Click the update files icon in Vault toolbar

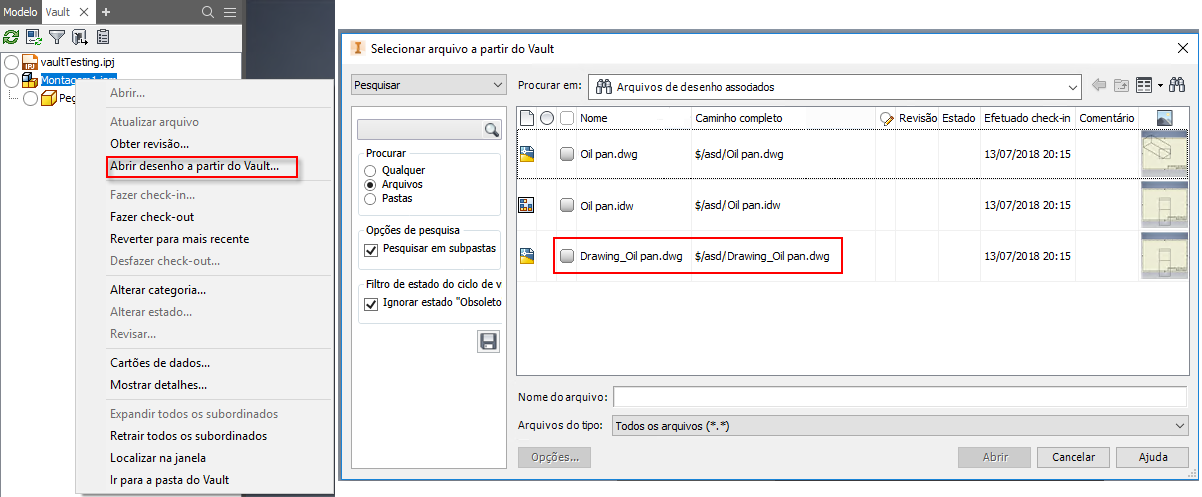(x=34, y=37)
